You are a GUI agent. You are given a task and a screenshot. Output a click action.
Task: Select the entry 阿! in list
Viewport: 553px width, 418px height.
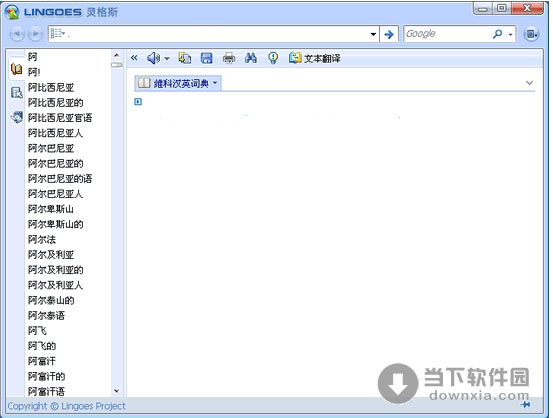click(x=34, y=72)
